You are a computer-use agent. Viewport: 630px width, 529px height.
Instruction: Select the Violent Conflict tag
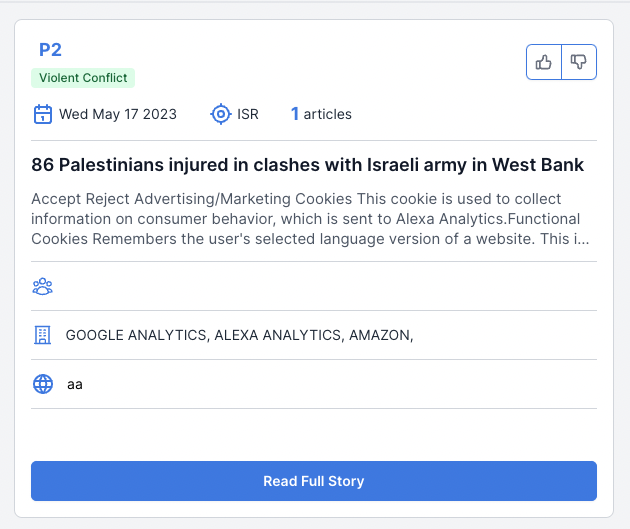point(83,78)
